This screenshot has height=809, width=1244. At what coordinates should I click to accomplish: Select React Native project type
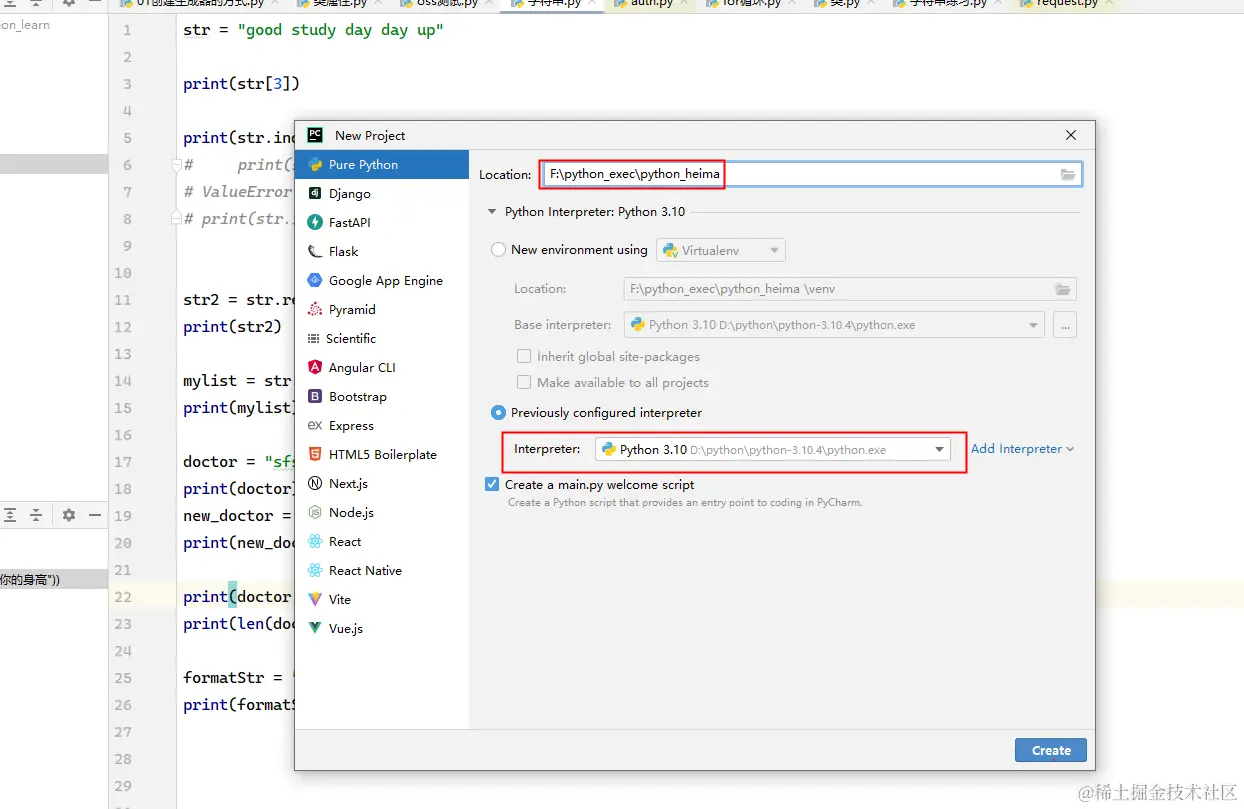(x=382, y=571)
